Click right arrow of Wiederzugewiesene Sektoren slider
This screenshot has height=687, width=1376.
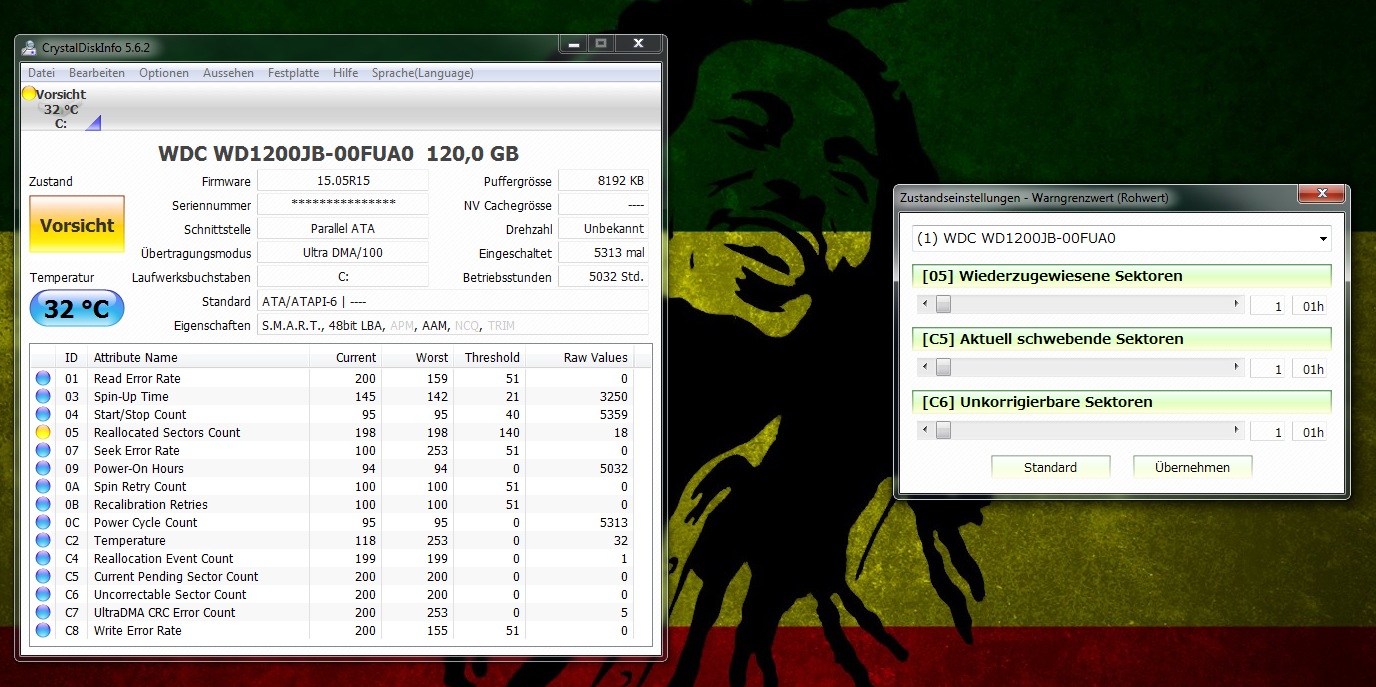click(1236, 304)
